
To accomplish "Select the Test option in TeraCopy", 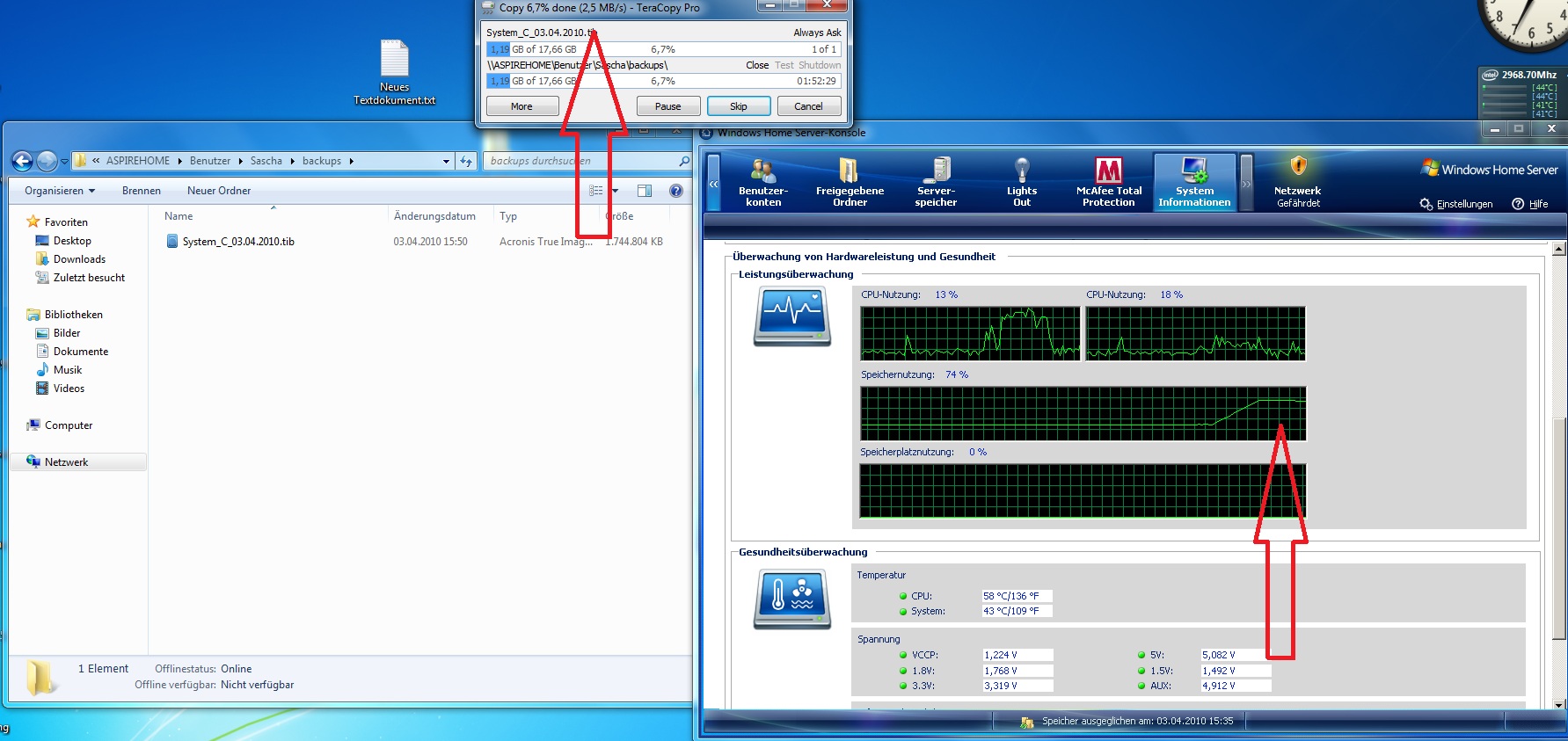I will pyautogui.click(x=784, y=65).
